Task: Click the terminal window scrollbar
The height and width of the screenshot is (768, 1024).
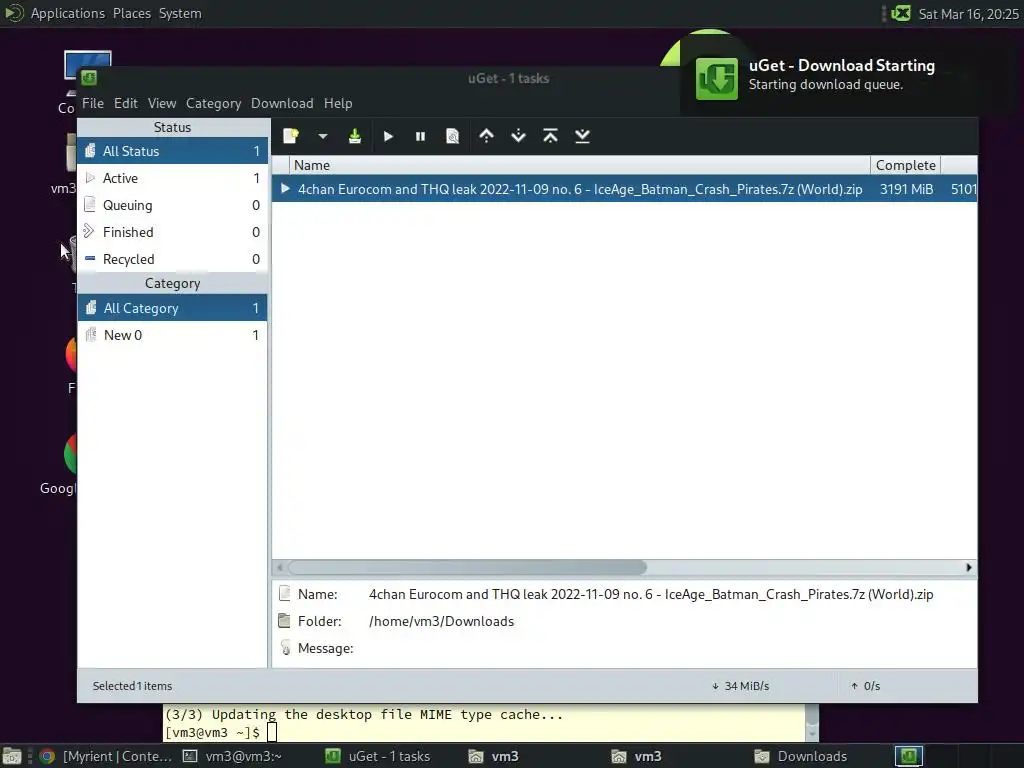Action: point(812,723)
